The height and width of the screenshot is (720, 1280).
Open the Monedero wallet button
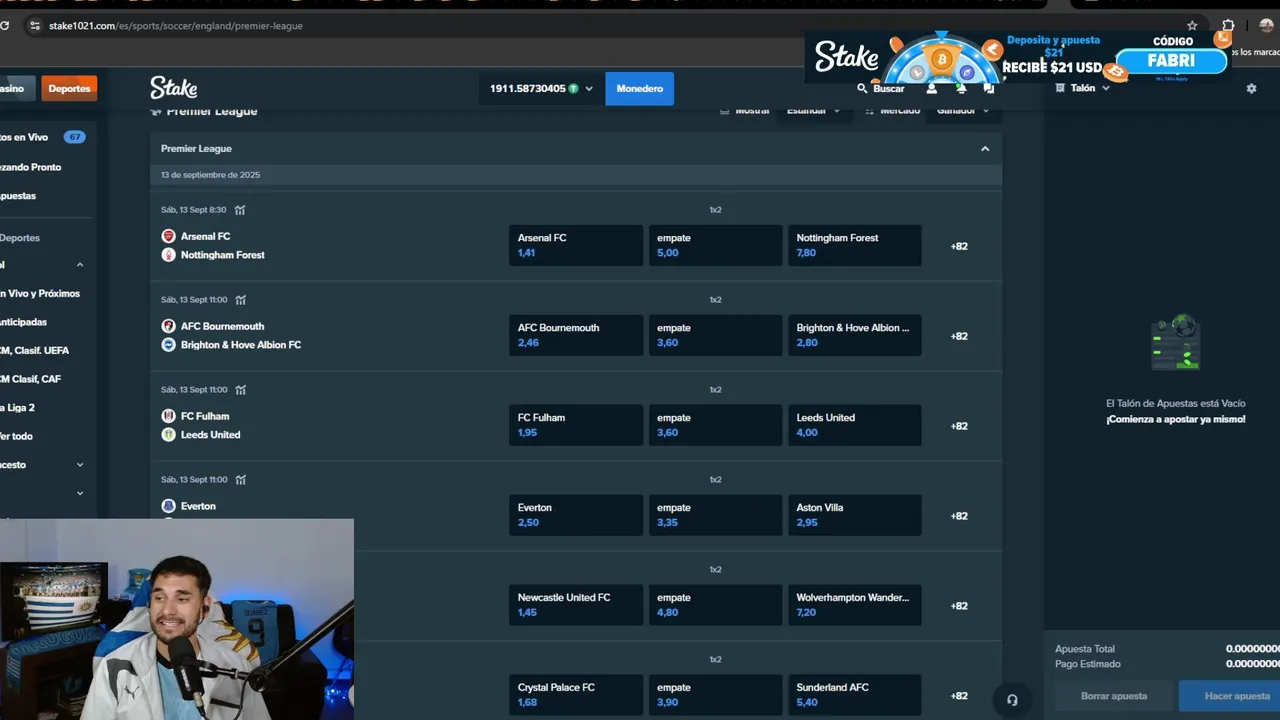639,88
